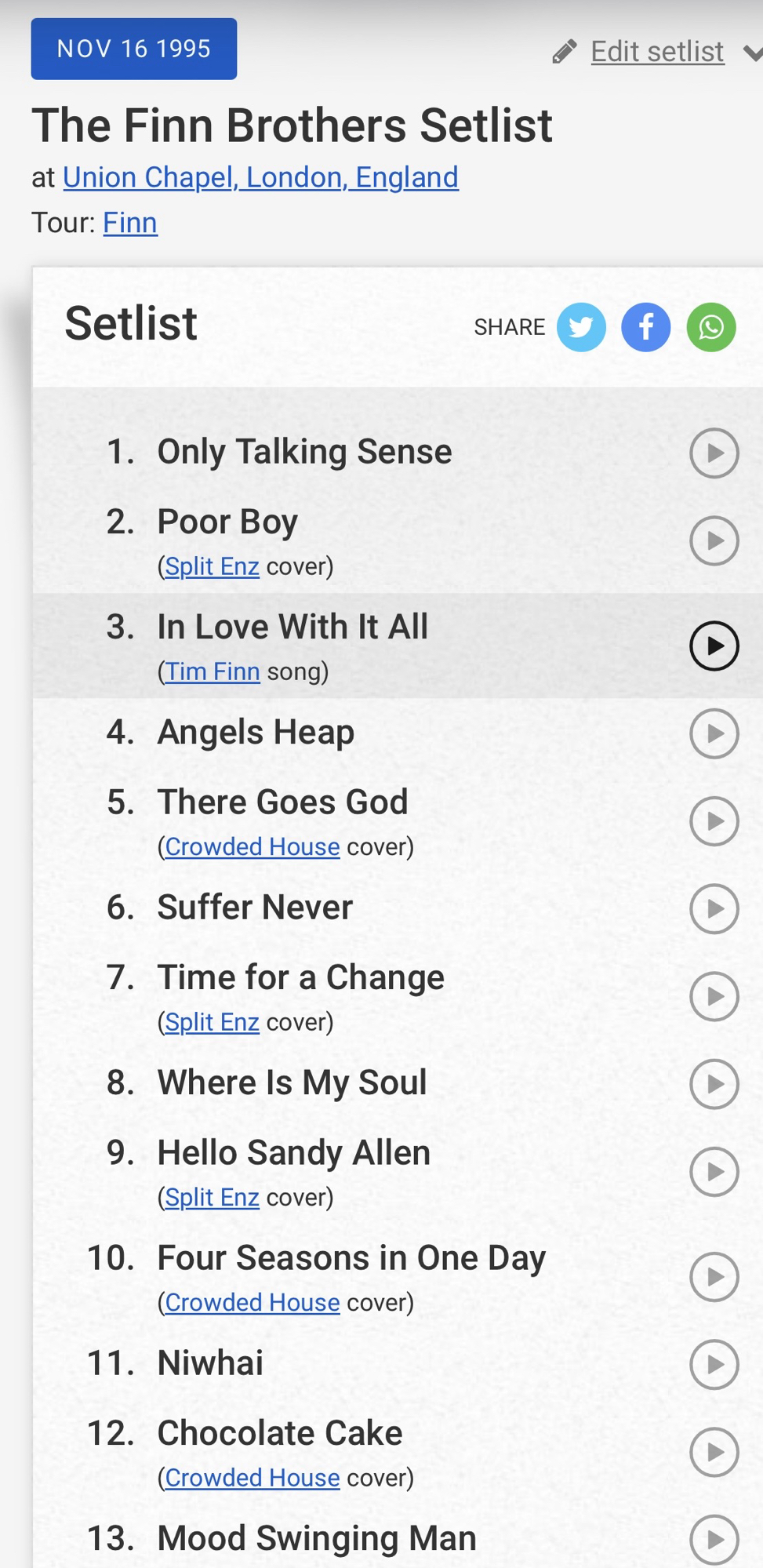The height and width of the screenshot is (1568, 763).
Task: Open Crowded House link under Chocolate Cake
Action: point(253,1478)
